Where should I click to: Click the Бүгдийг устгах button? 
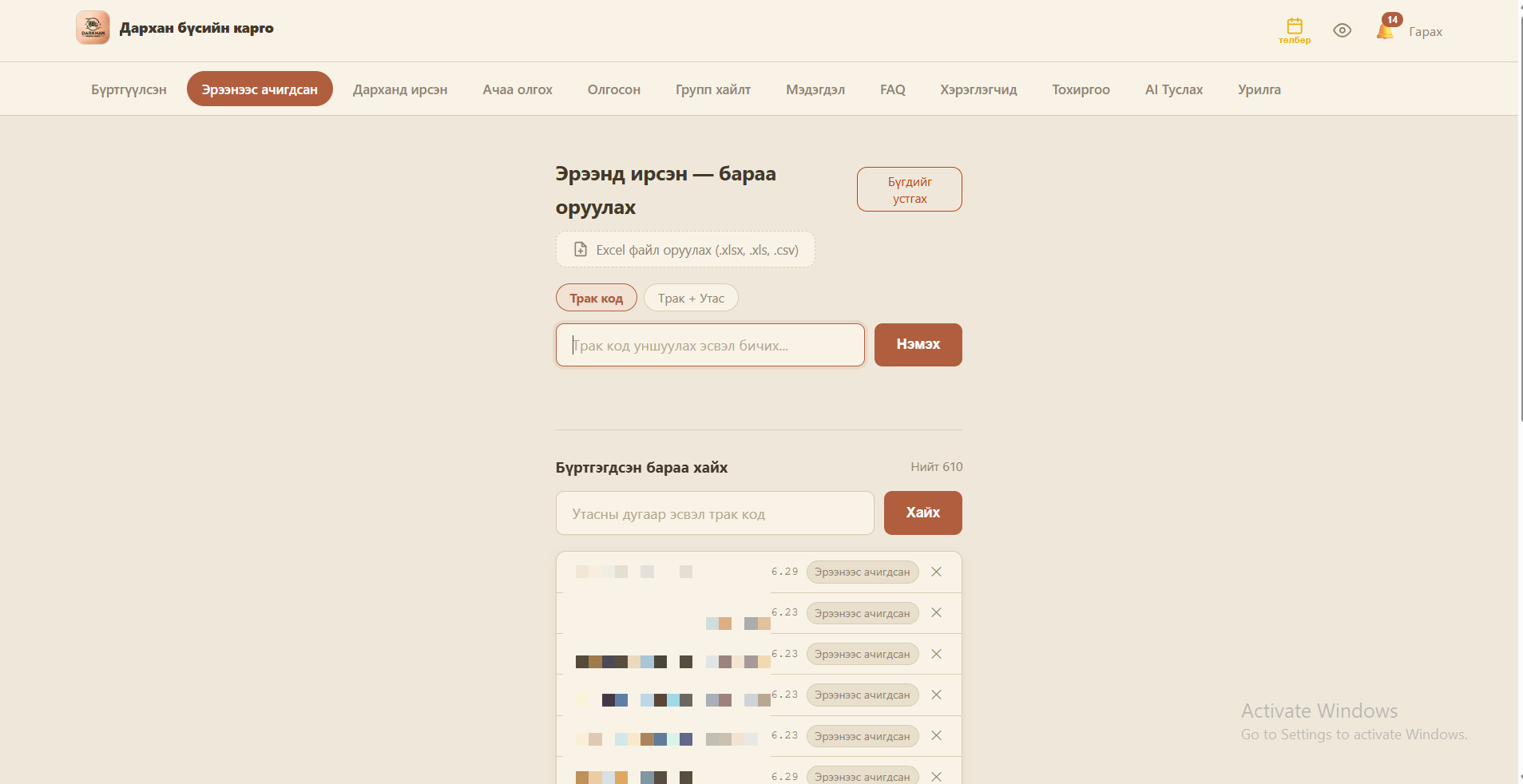tap(910, 189)
